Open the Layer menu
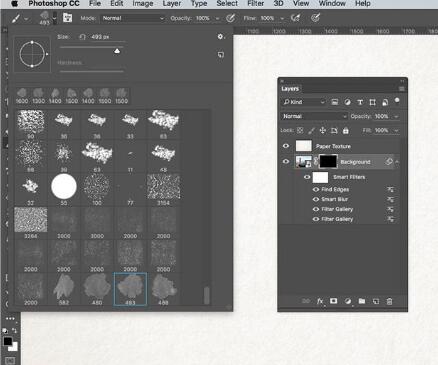Image resolution: width=438 pixels, height=365 pixels. tap(172, 4)
